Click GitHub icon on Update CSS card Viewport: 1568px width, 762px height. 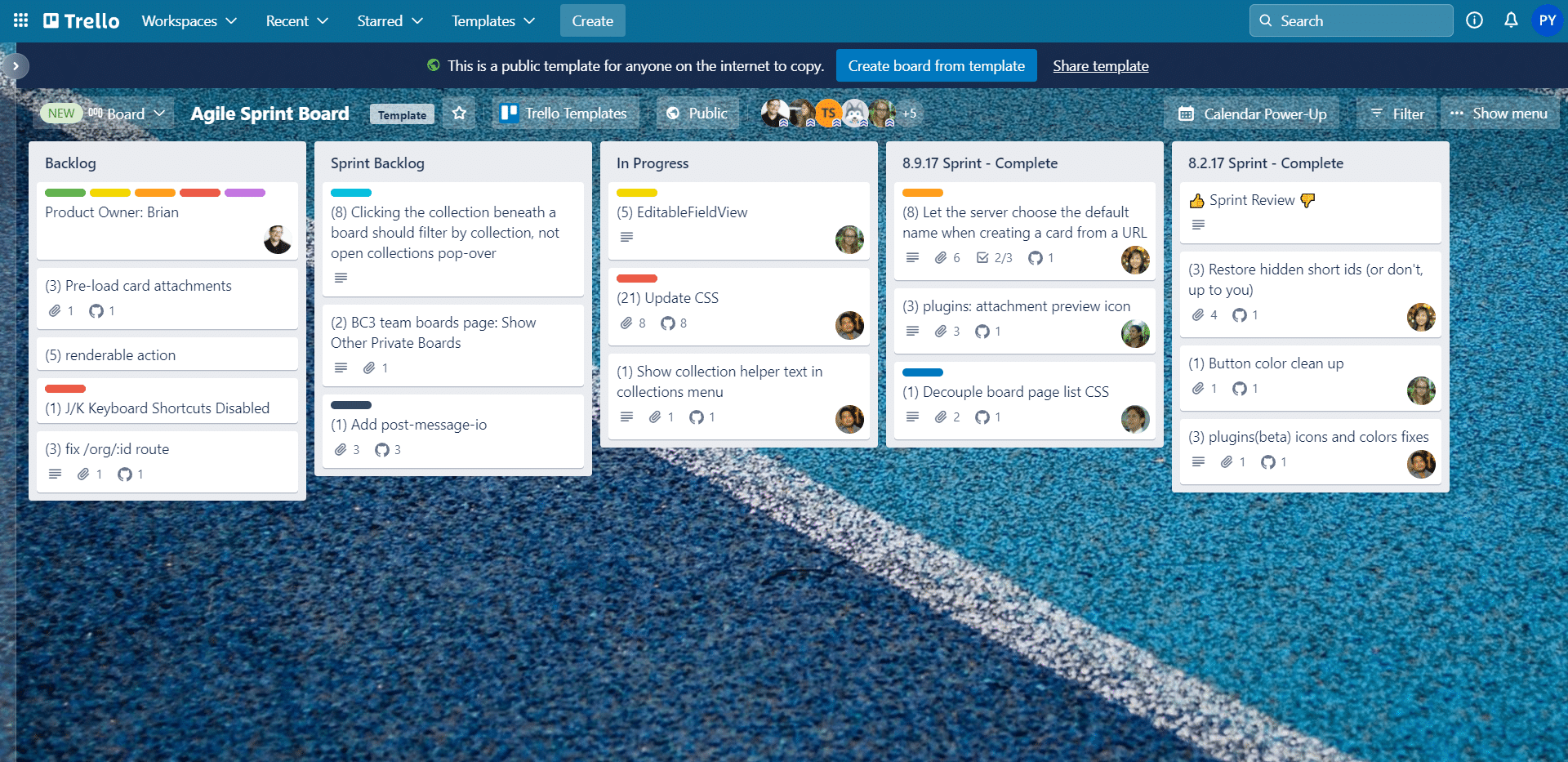point(668,323)
